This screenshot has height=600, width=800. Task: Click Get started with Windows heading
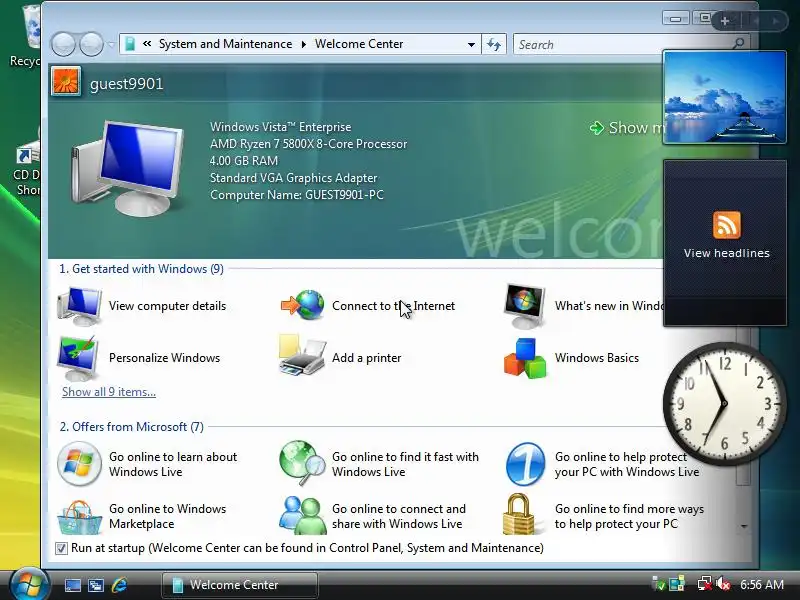coord(141,269)
